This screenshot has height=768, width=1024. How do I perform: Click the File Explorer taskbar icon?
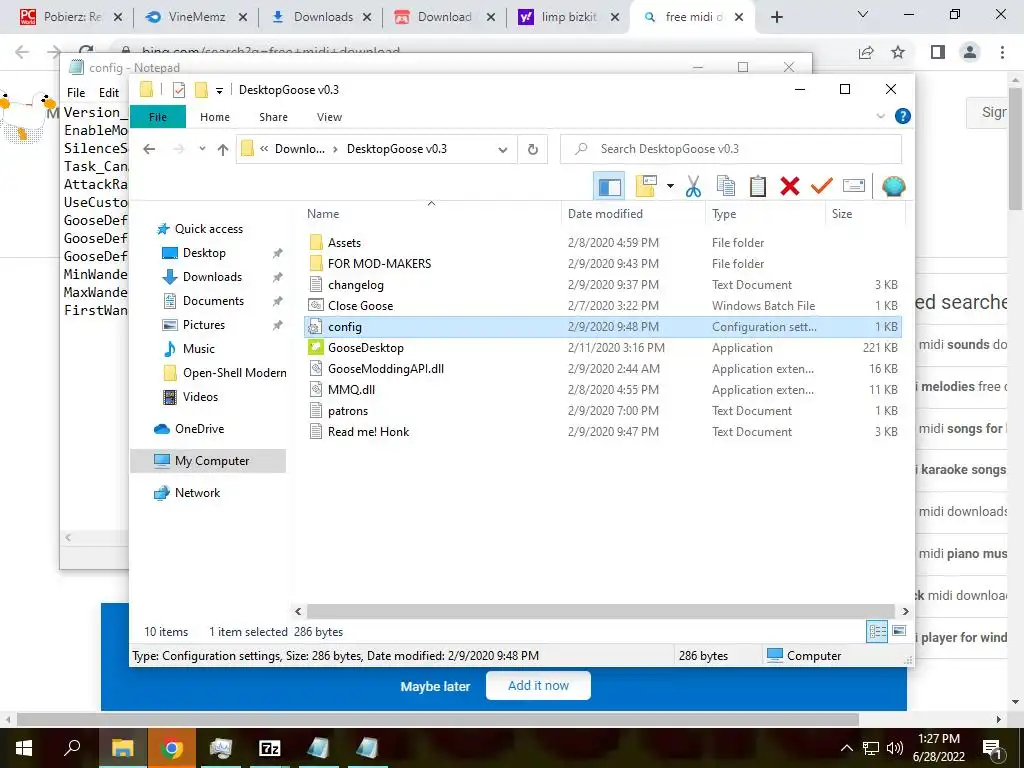[122, 748]
